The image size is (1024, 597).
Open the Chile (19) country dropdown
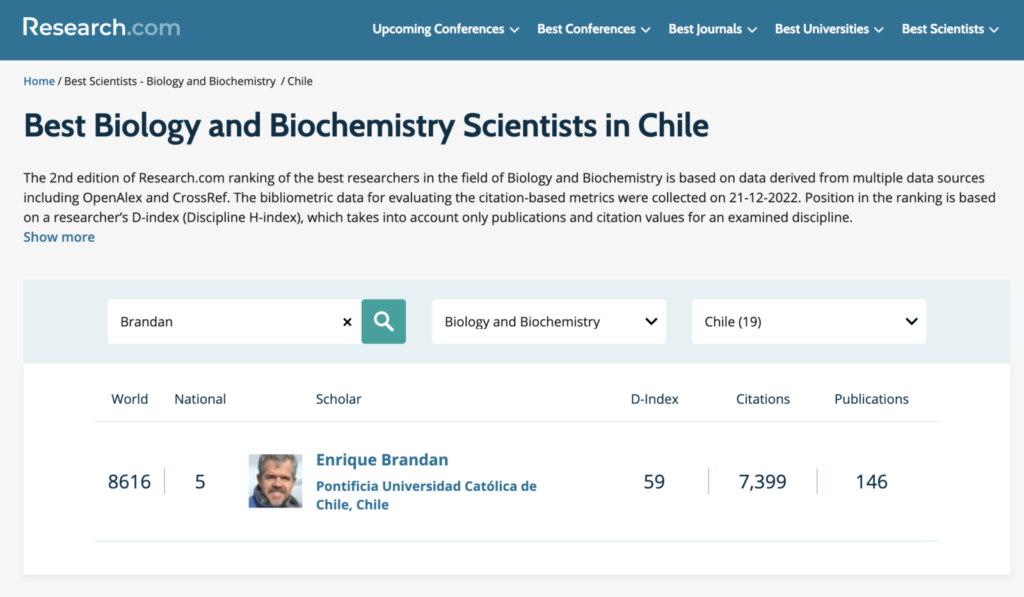[x=808, y=322]
